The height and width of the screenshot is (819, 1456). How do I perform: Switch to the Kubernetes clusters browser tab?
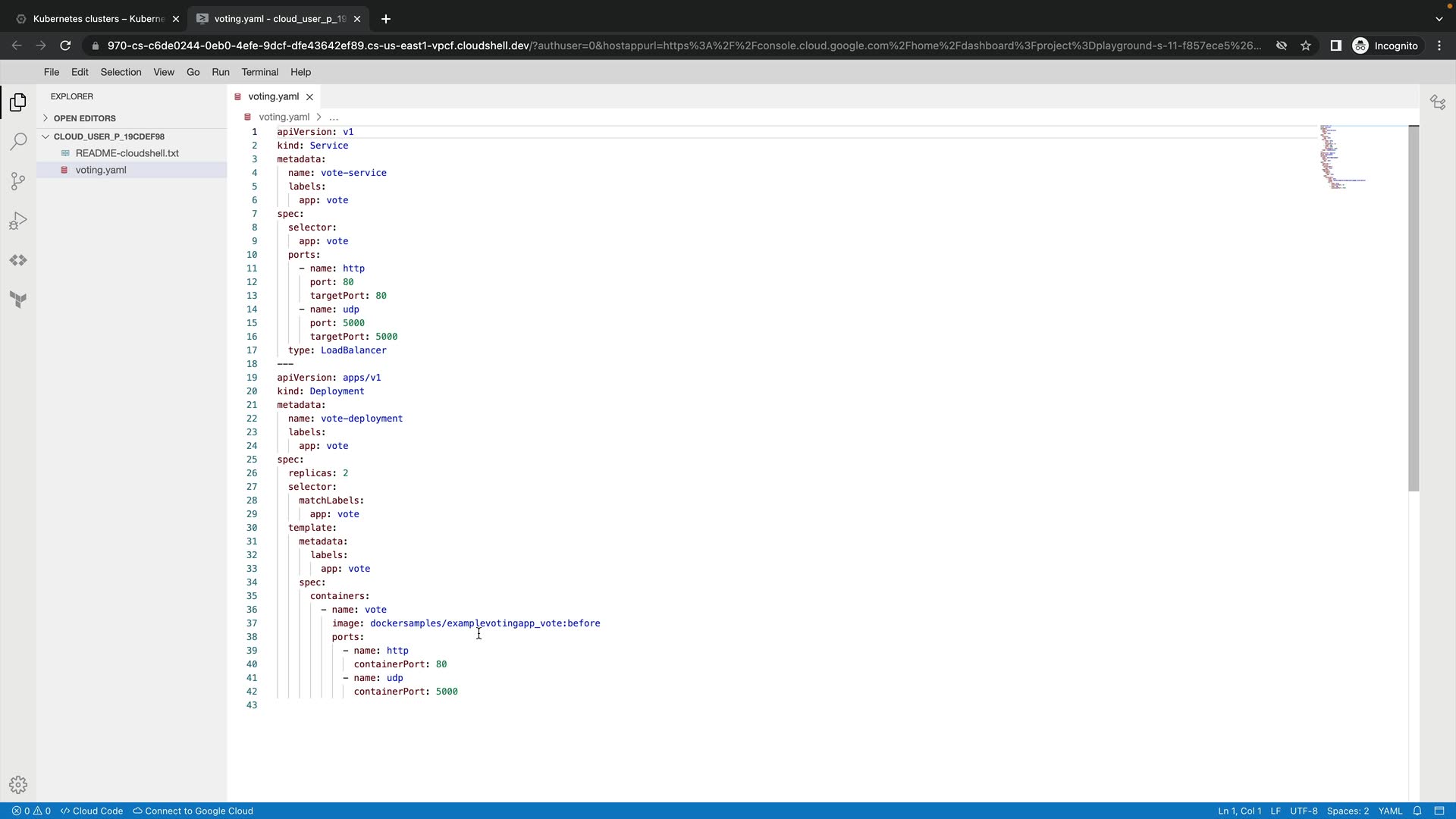[97, 19]
